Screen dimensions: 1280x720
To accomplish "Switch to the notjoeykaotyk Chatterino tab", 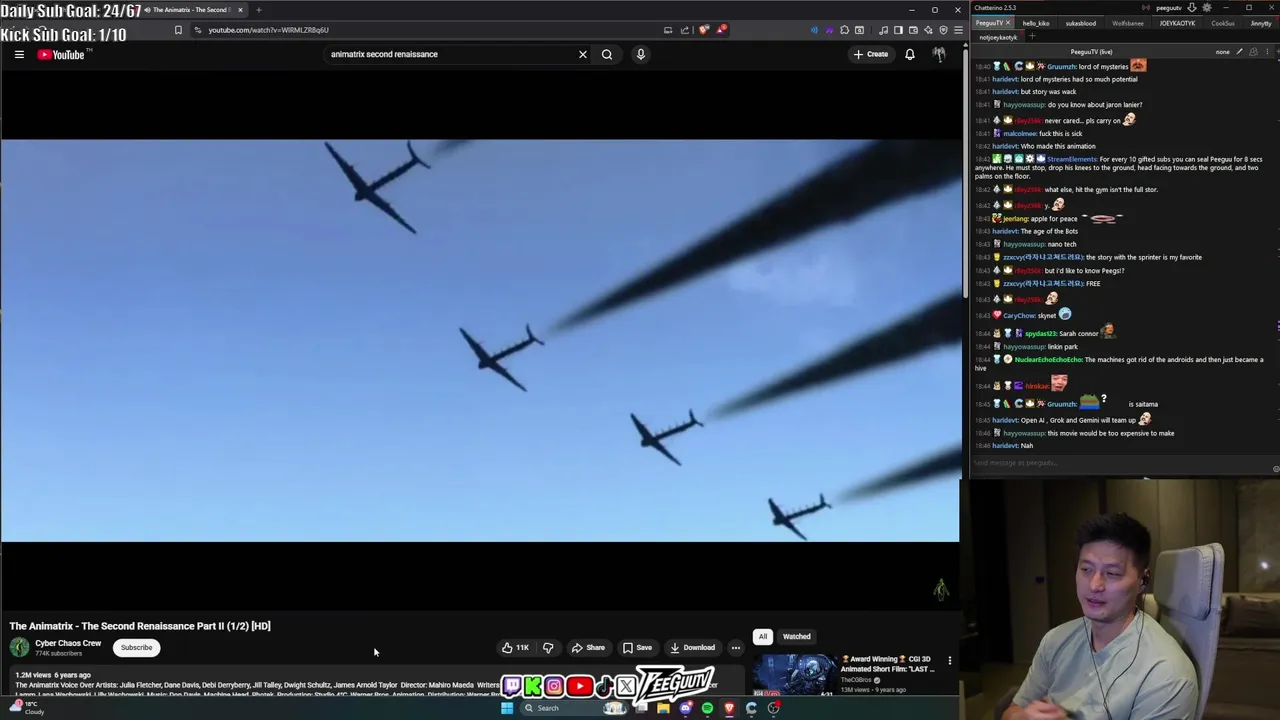I will pos(998,37).
